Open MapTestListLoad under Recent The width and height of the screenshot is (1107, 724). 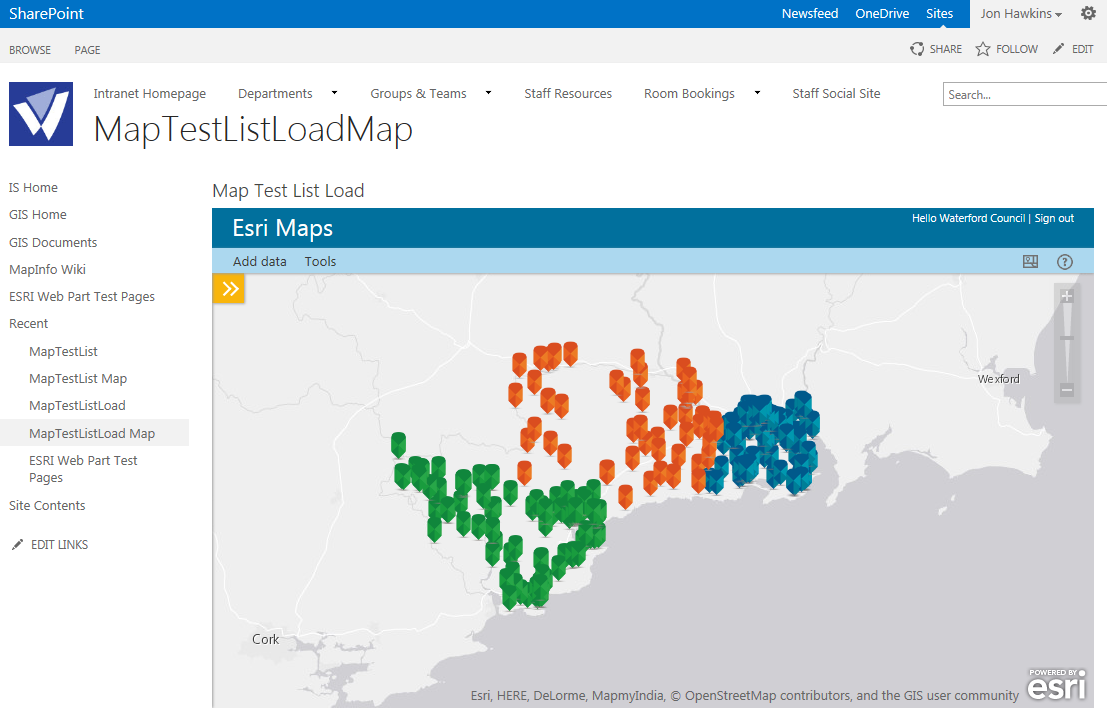tap(77, 406)
